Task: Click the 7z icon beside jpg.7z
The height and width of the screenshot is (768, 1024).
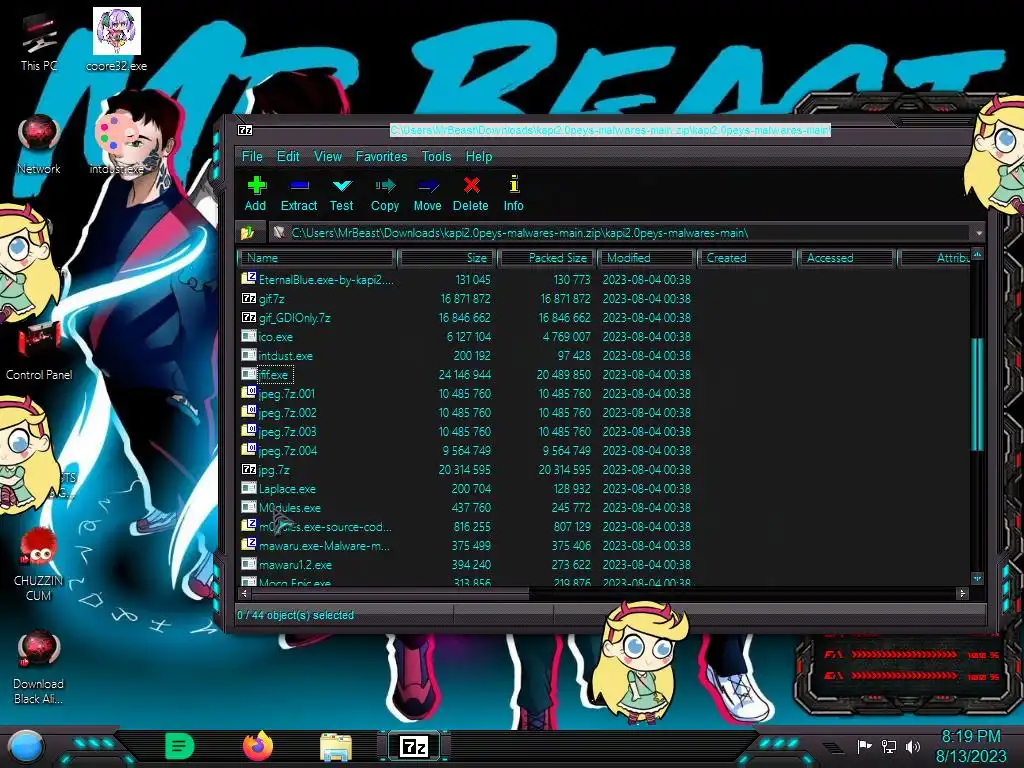Action: pyautogui.click(x=249, y=469)
